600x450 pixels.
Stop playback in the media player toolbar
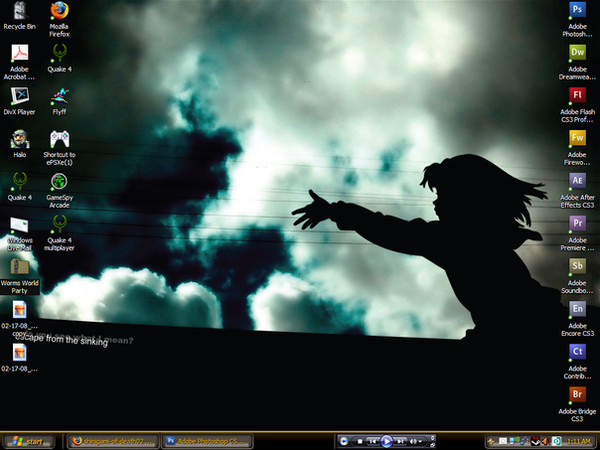[x=360, y=441]
